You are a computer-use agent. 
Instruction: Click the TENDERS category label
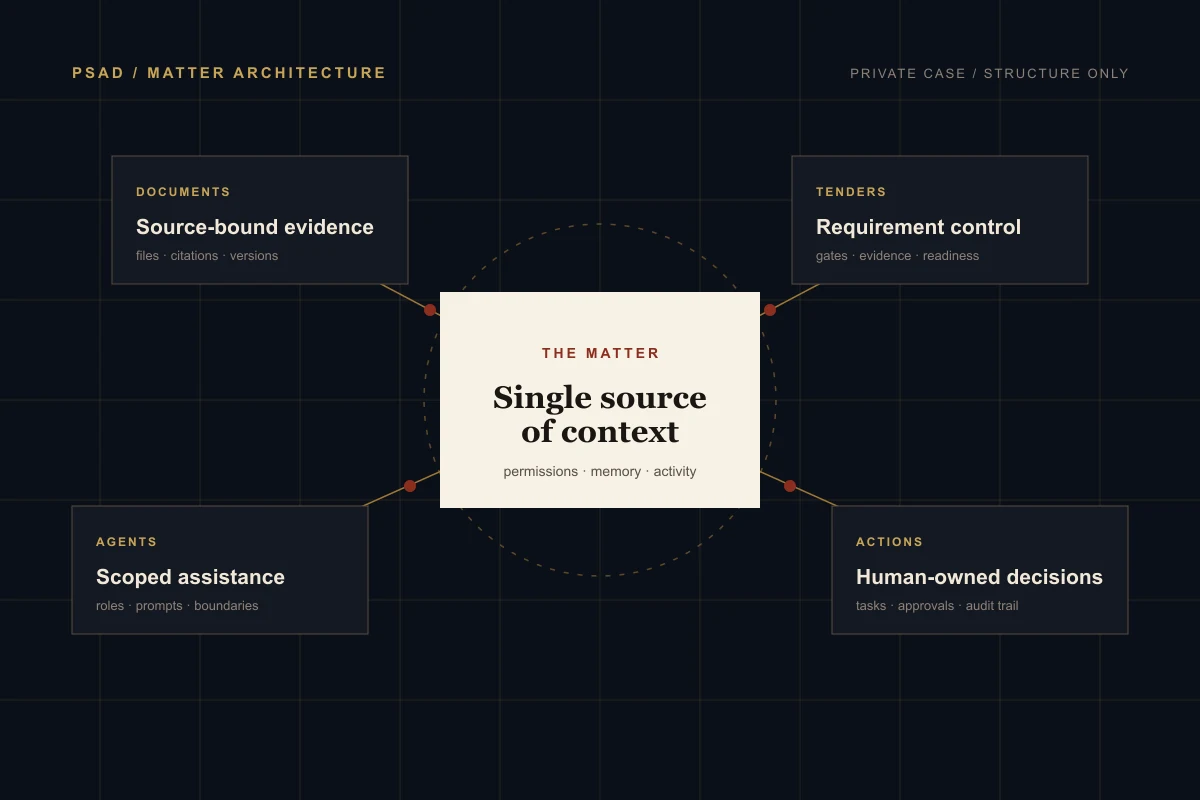click(x=851, y=192)
